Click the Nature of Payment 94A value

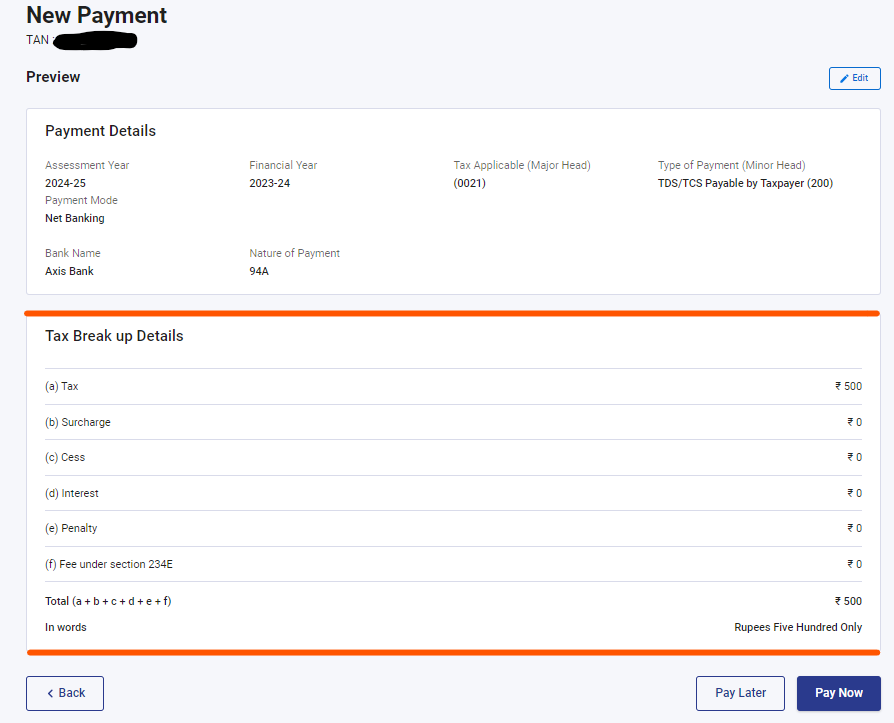pos(258,270)
